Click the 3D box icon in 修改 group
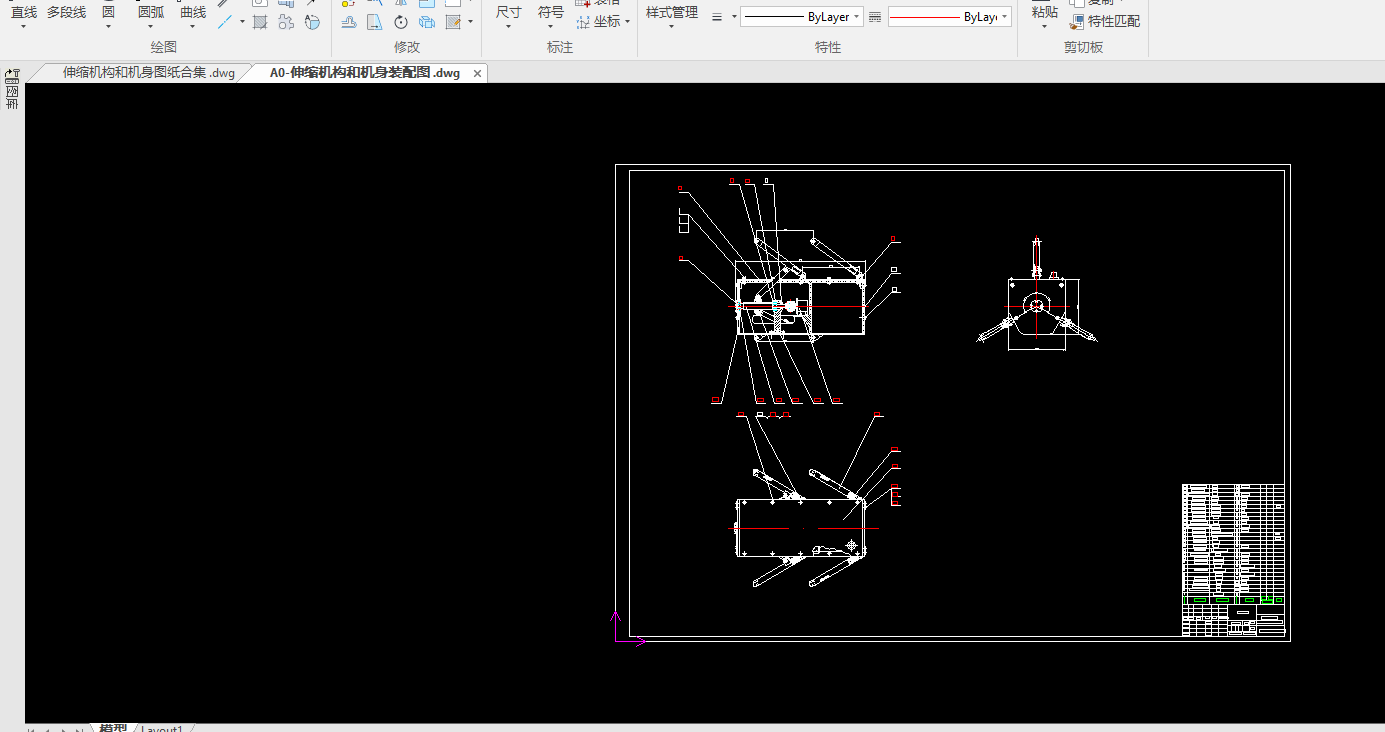Image resolution: width=1385 pixels, height=732 pixels. (x=427, y=21)
